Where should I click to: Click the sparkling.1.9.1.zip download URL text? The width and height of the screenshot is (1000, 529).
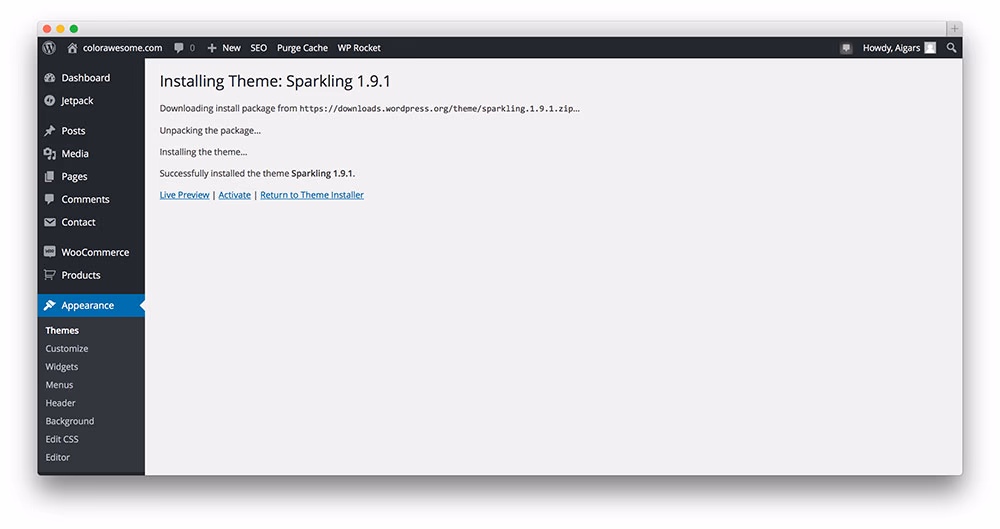coord(439,108)
